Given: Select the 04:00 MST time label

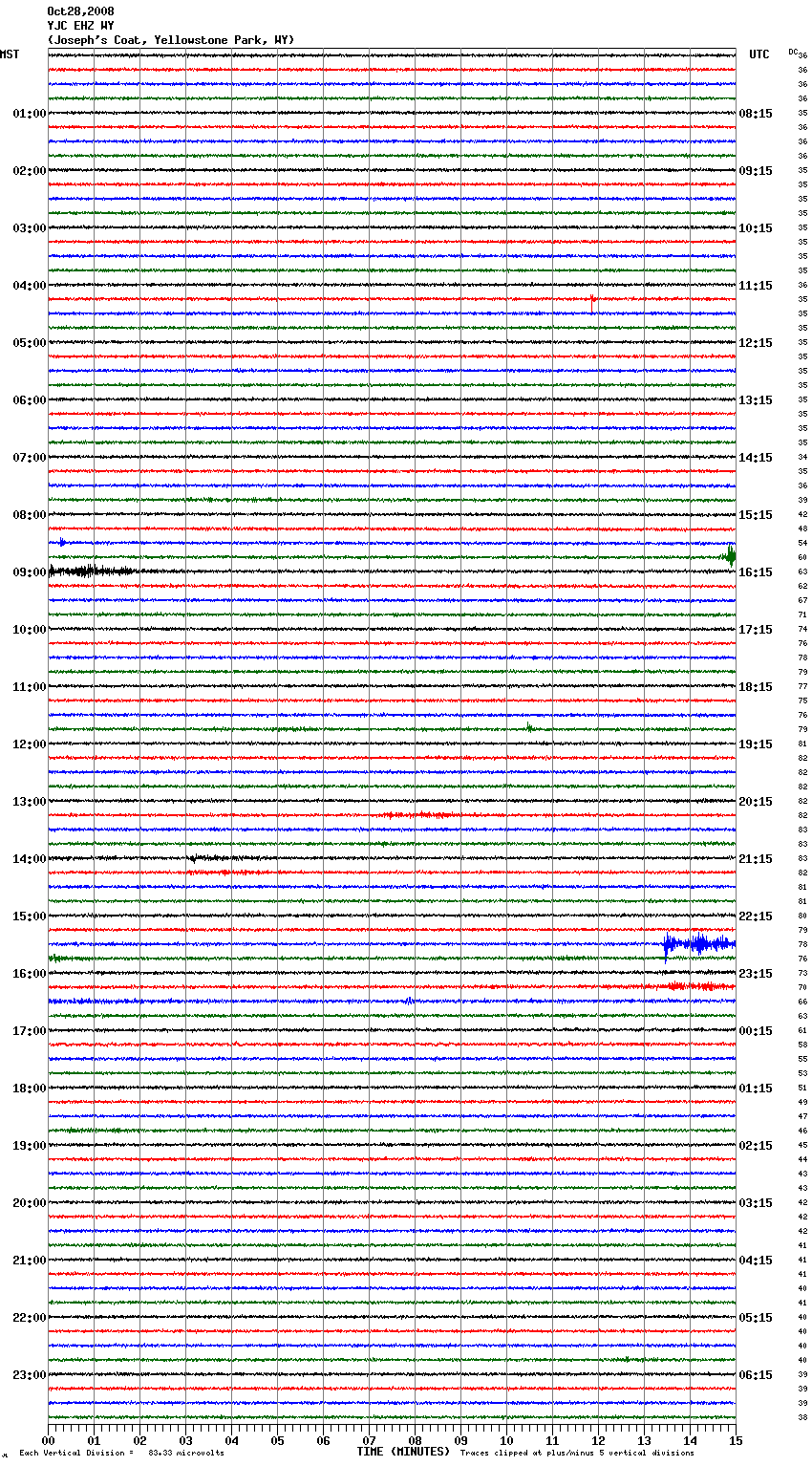Looking at the screenshot, I should click(30, 286).
